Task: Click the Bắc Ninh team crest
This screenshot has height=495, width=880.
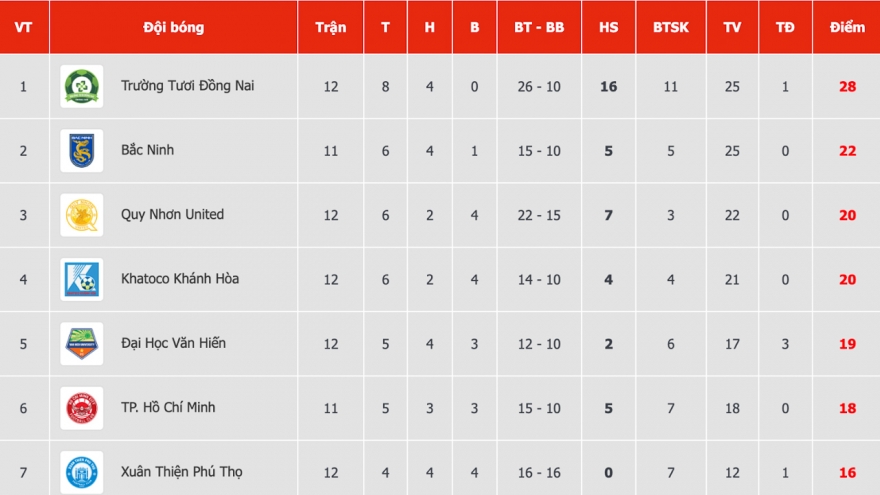Action: pos(81,150)
